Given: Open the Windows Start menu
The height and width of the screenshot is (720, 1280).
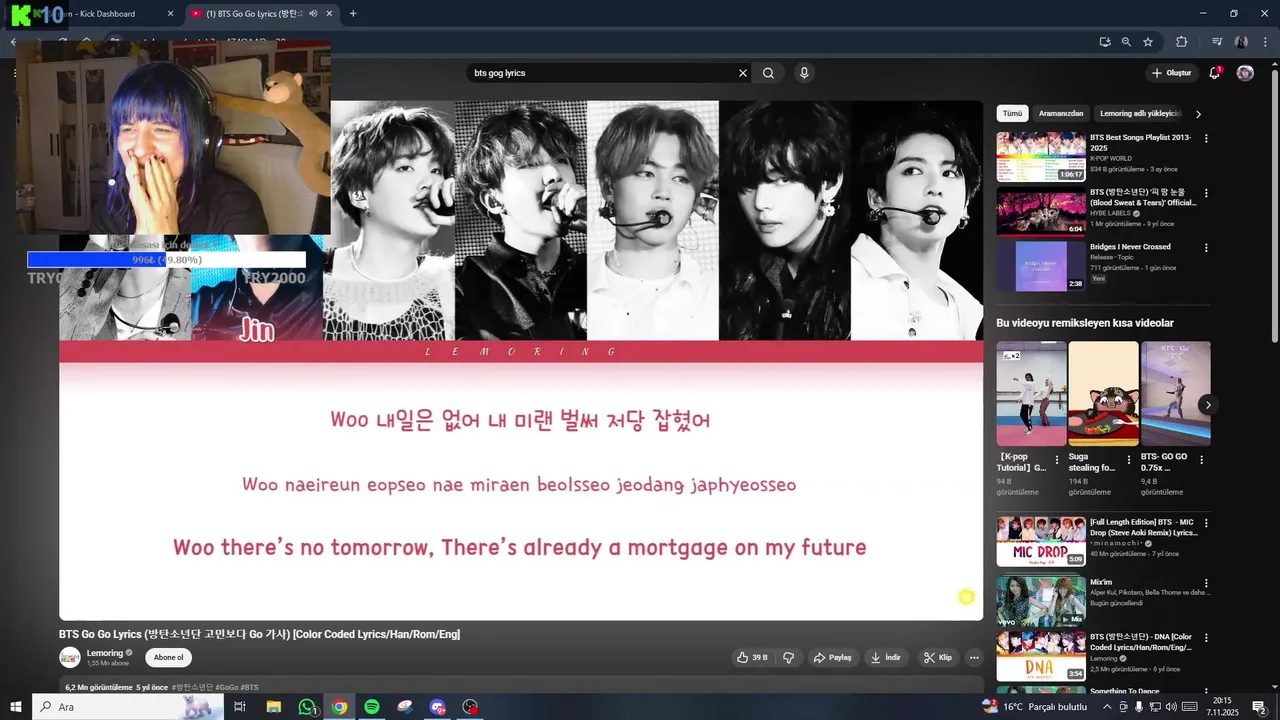Looking at the screenshot, I should pos(15,707).
